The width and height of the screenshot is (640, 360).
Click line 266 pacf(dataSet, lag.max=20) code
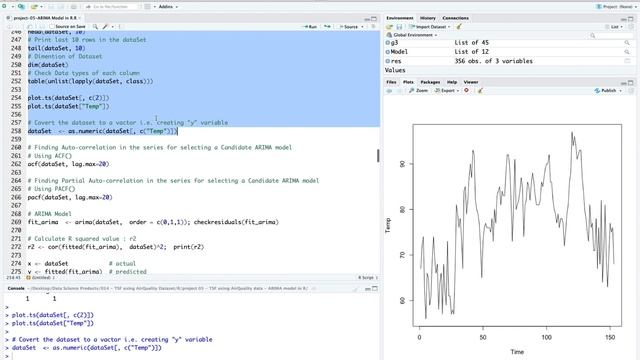click(x=70, y=197)
